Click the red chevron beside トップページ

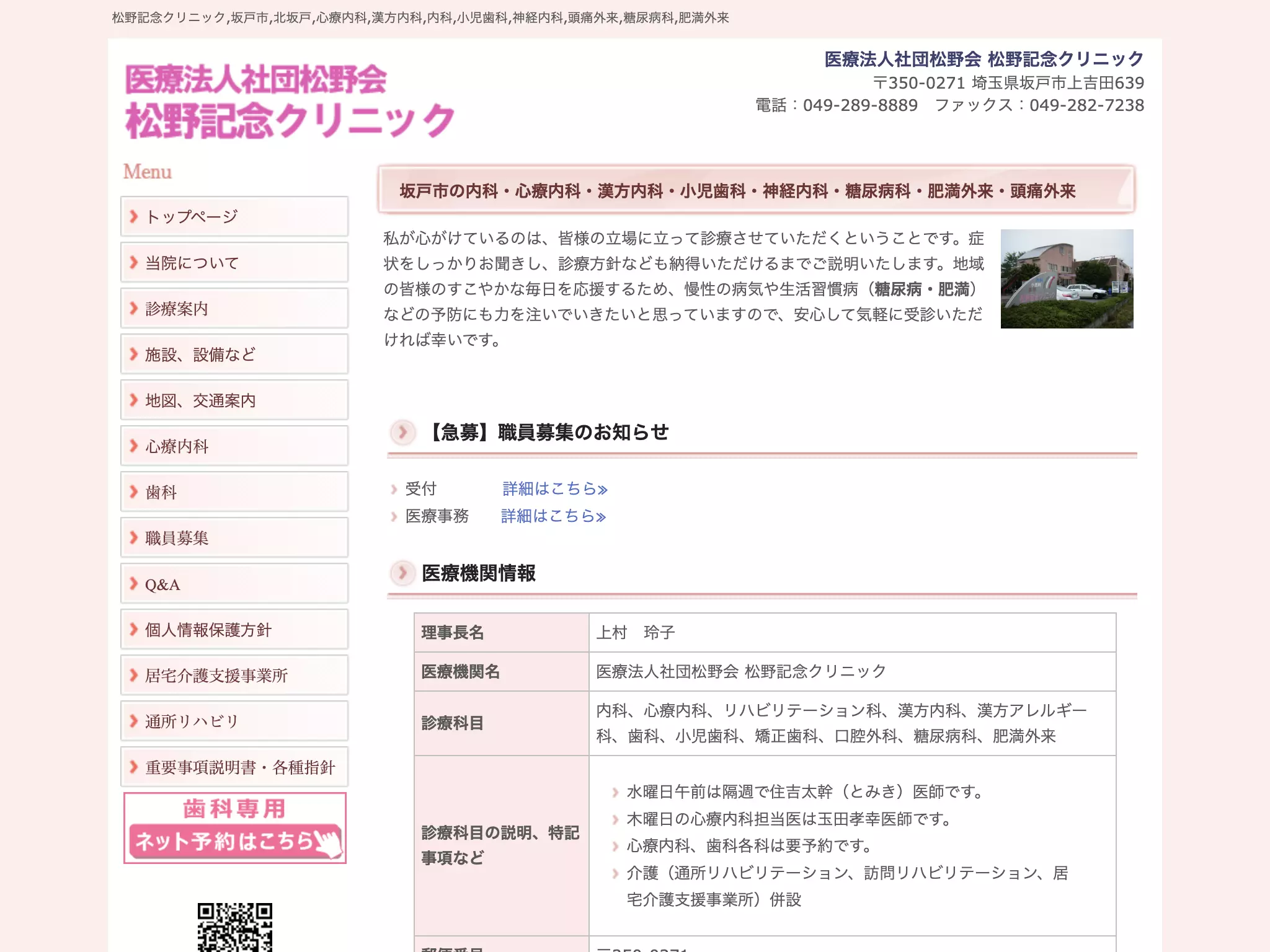(x=133, y=216)
